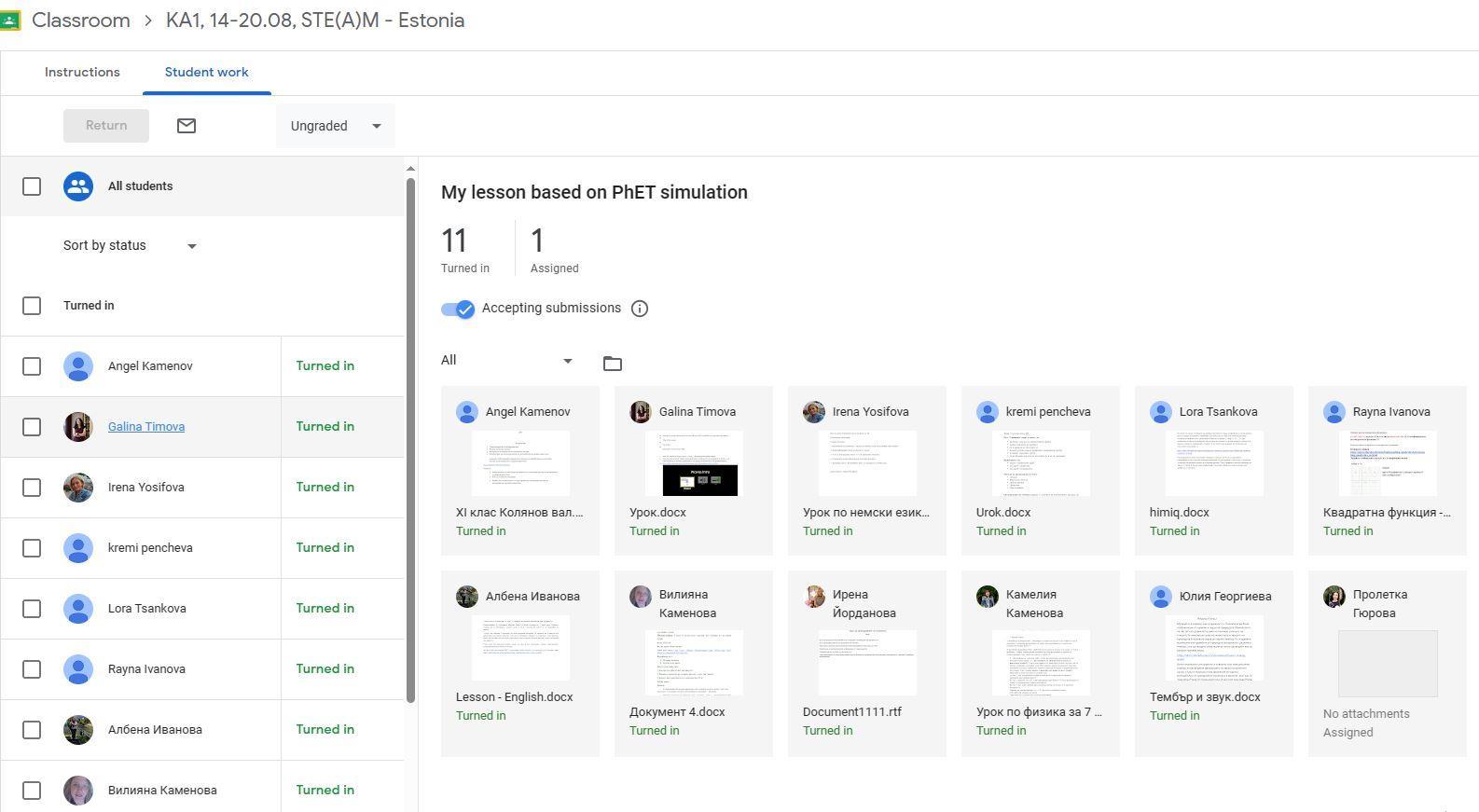Switch to the Instructions tab

[82, 73]
